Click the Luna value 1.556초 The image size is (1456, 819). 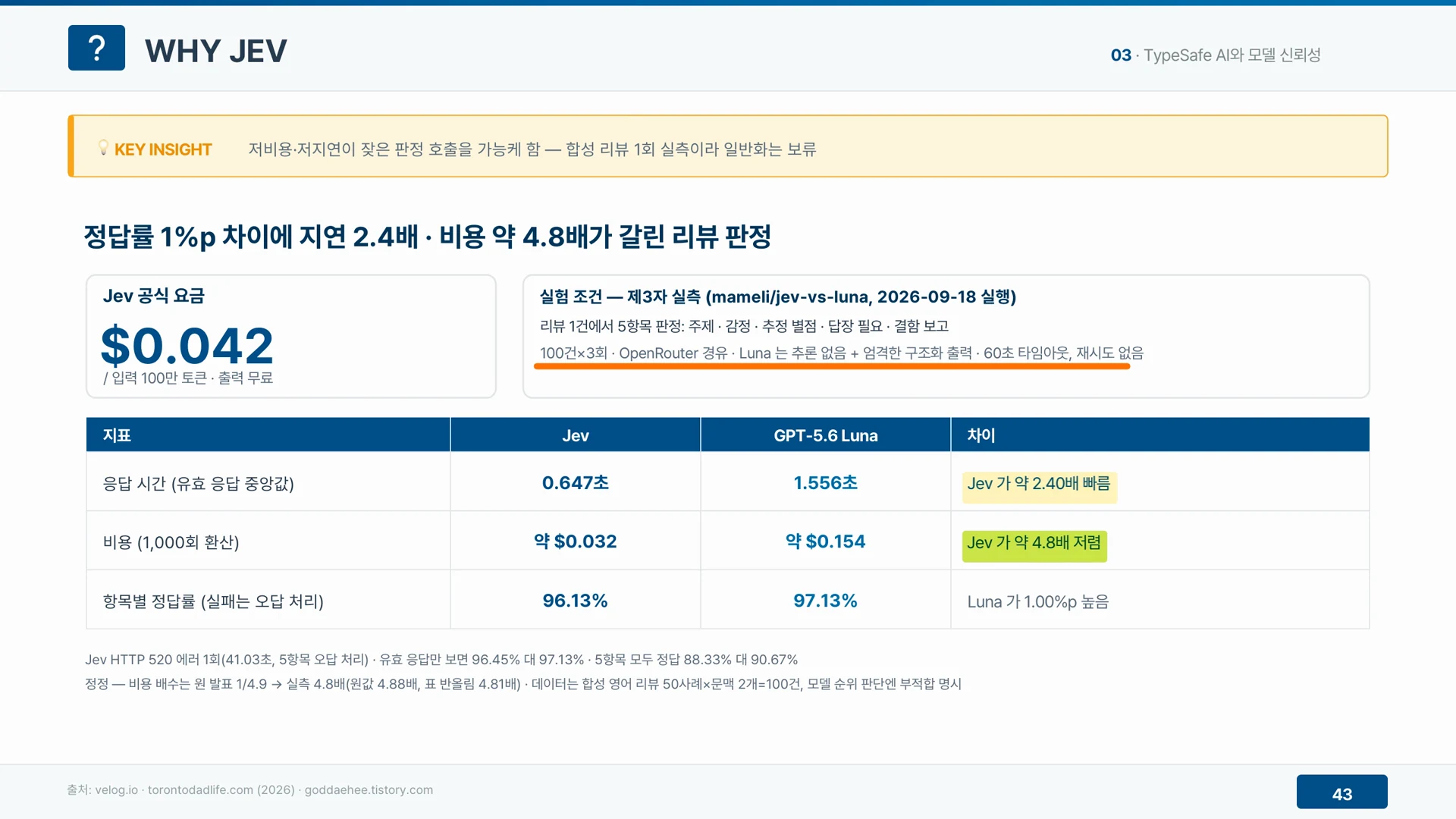click(826, 483)
